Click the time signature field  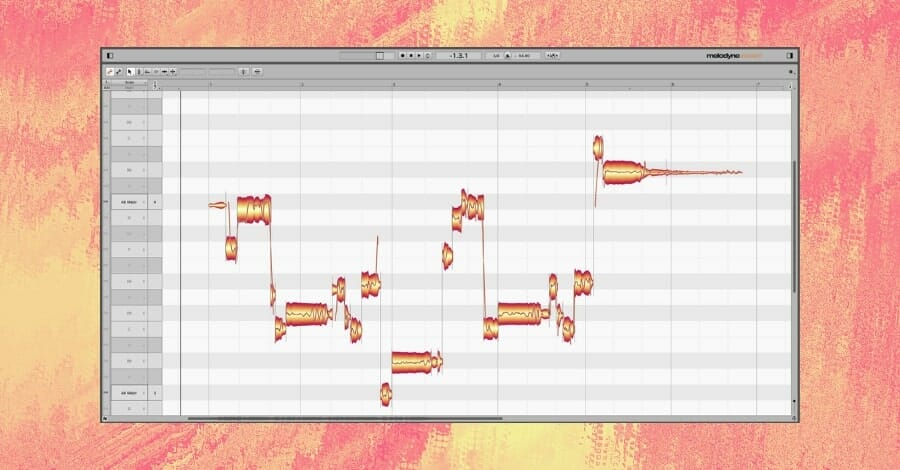click(496, 56)
